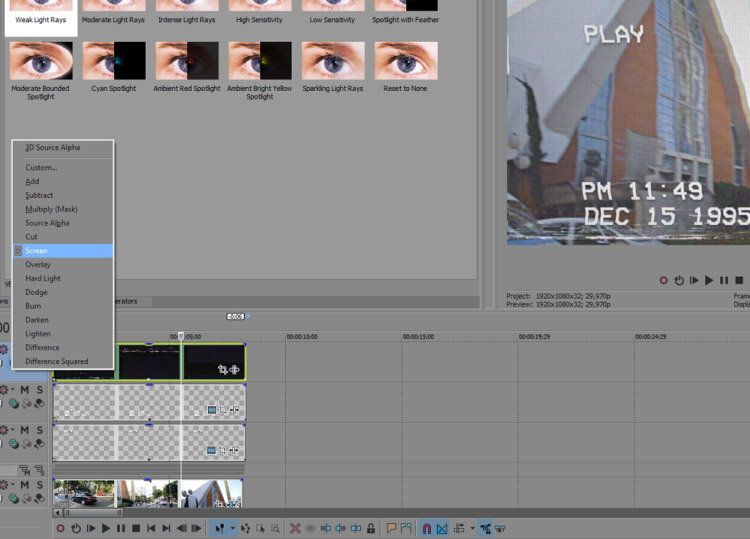Choose Multiply (Mask) compositing mode
The height and width of the screenshot is (539, 750).
point(63,209)
